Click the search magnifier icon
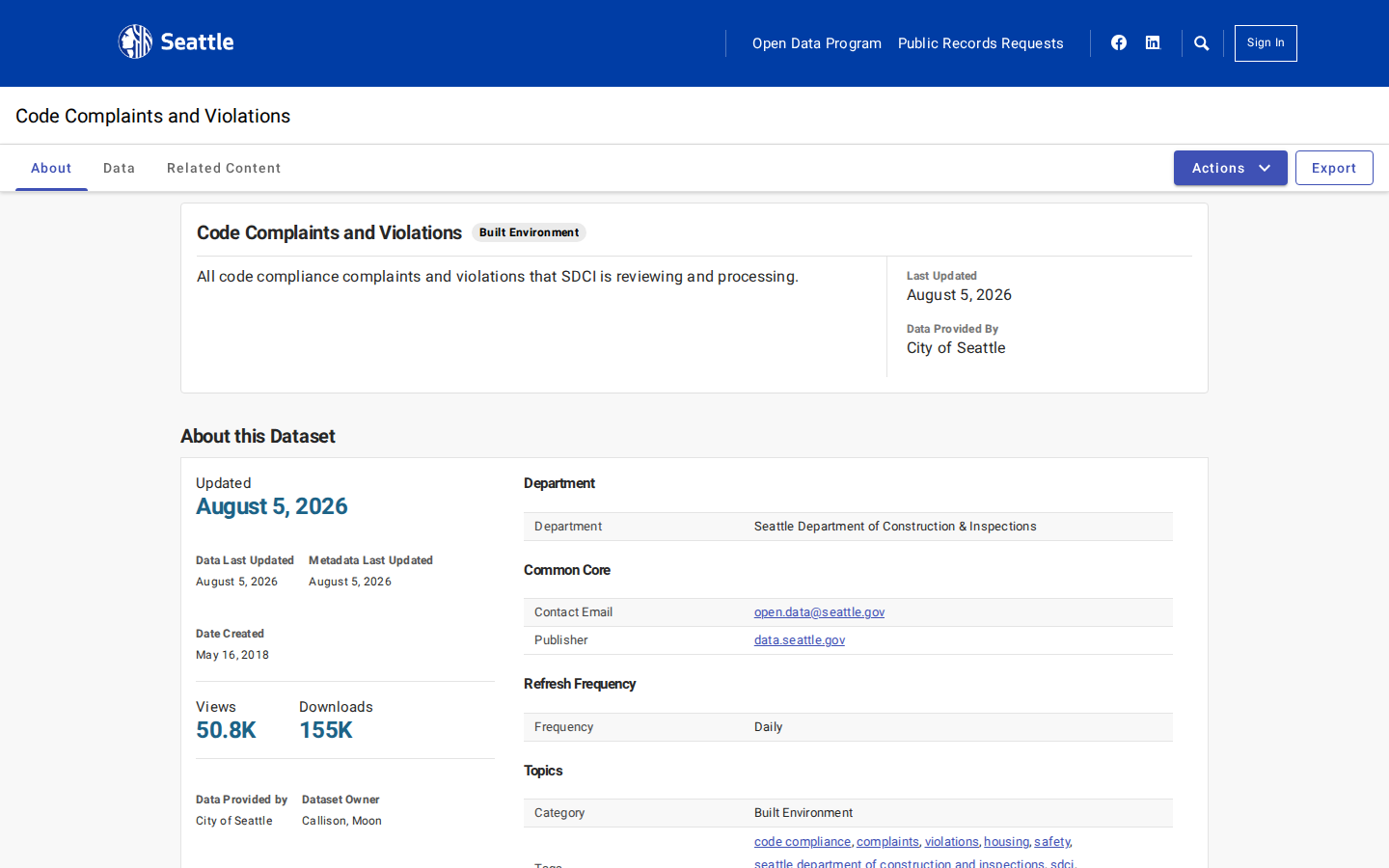The height and width of the screenshot is (868, 1389). tap(1202, 43)
